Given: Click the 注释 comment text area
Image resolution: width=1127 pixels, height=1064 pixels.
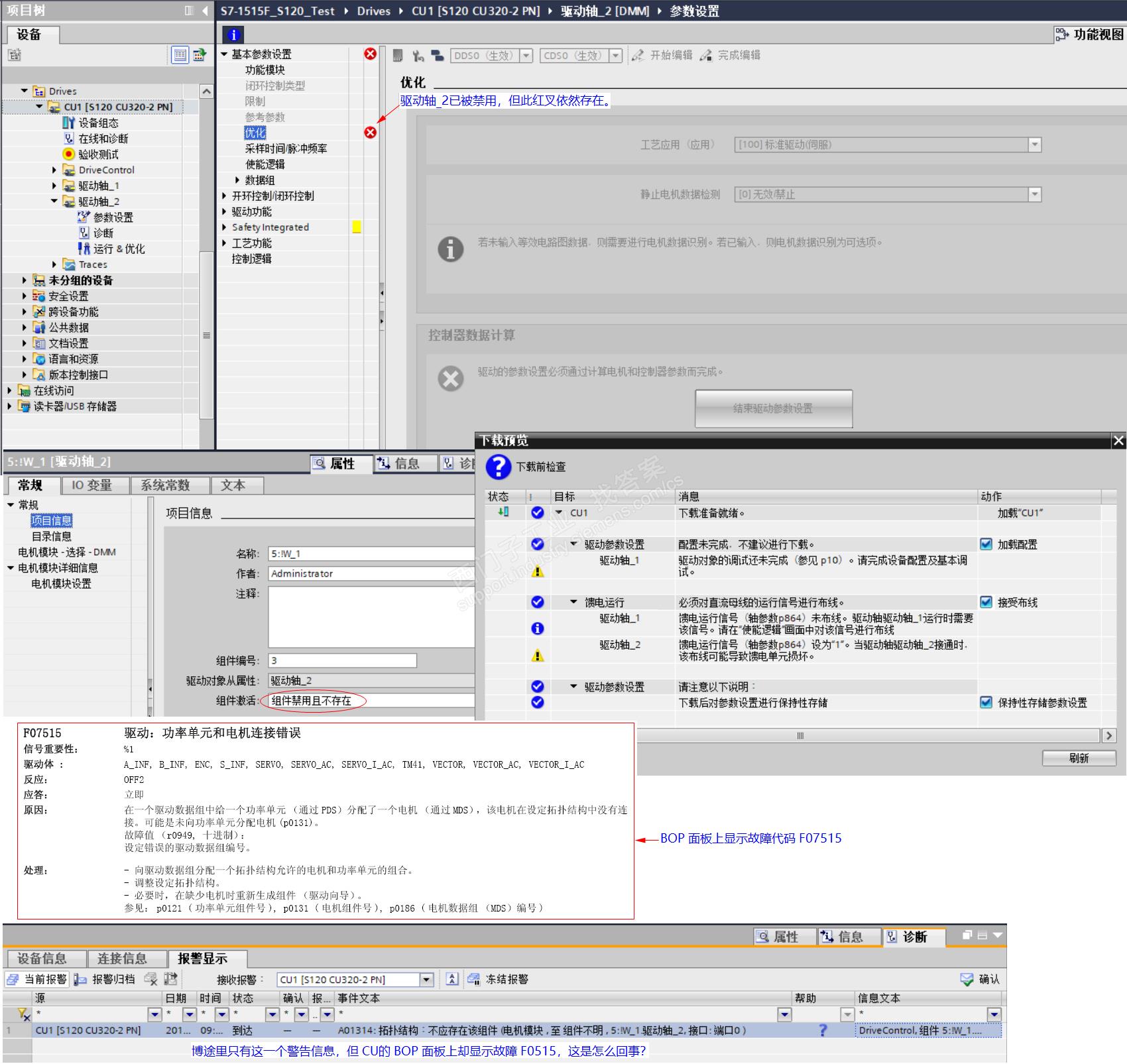Looking at the screenshot, I should point(371,617).
